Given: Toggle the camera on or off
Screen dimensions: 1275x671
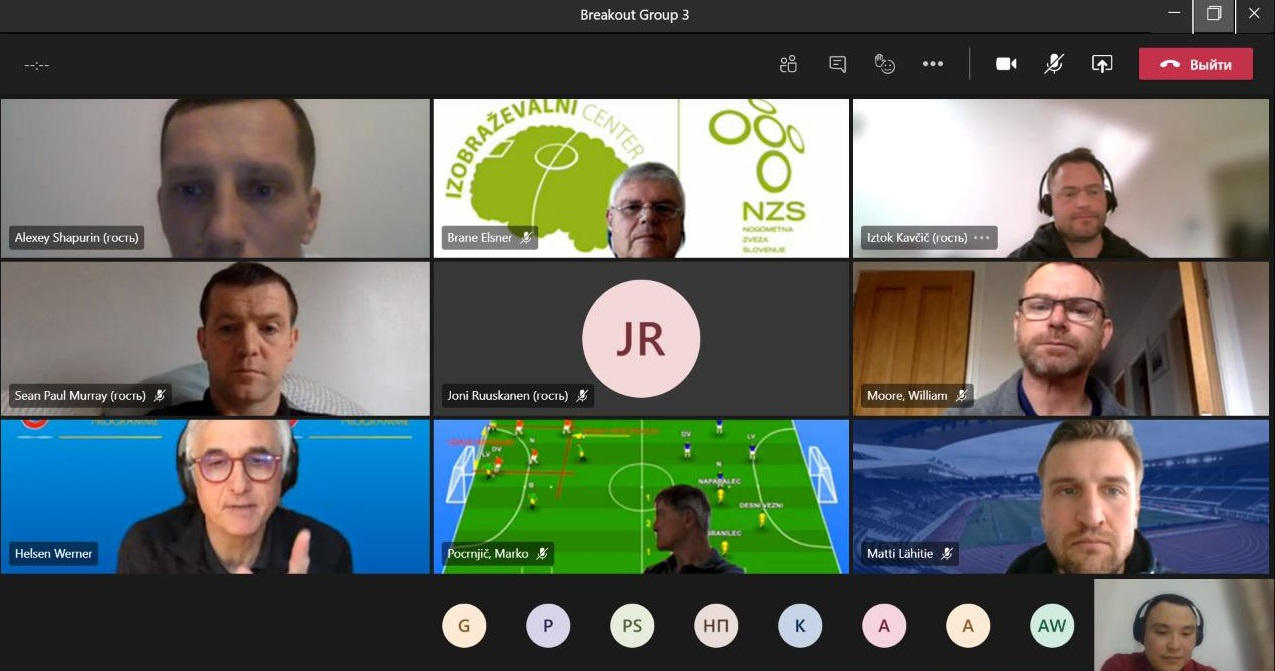Looking at the screenshot, I should pos(1006,64).
